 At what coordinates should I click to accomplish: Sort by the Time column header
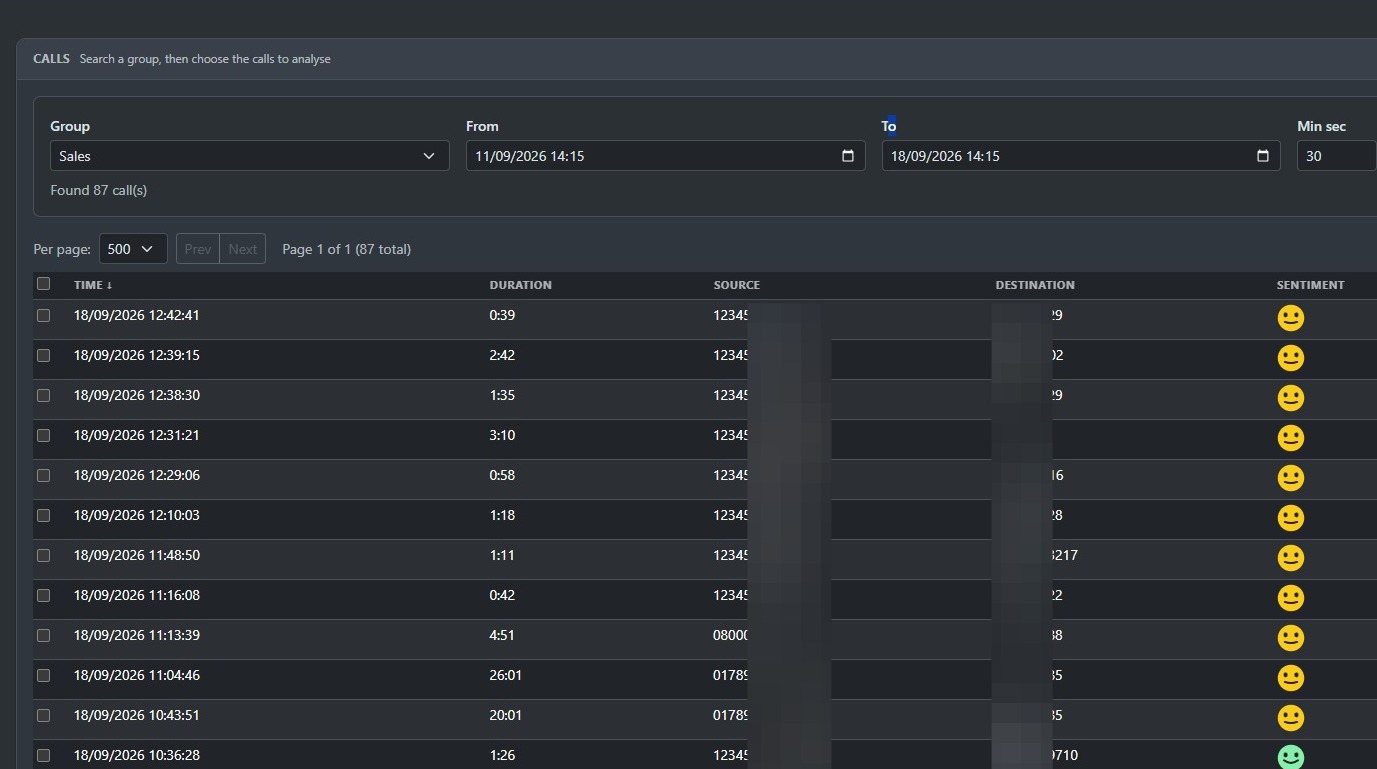point(93,285)
